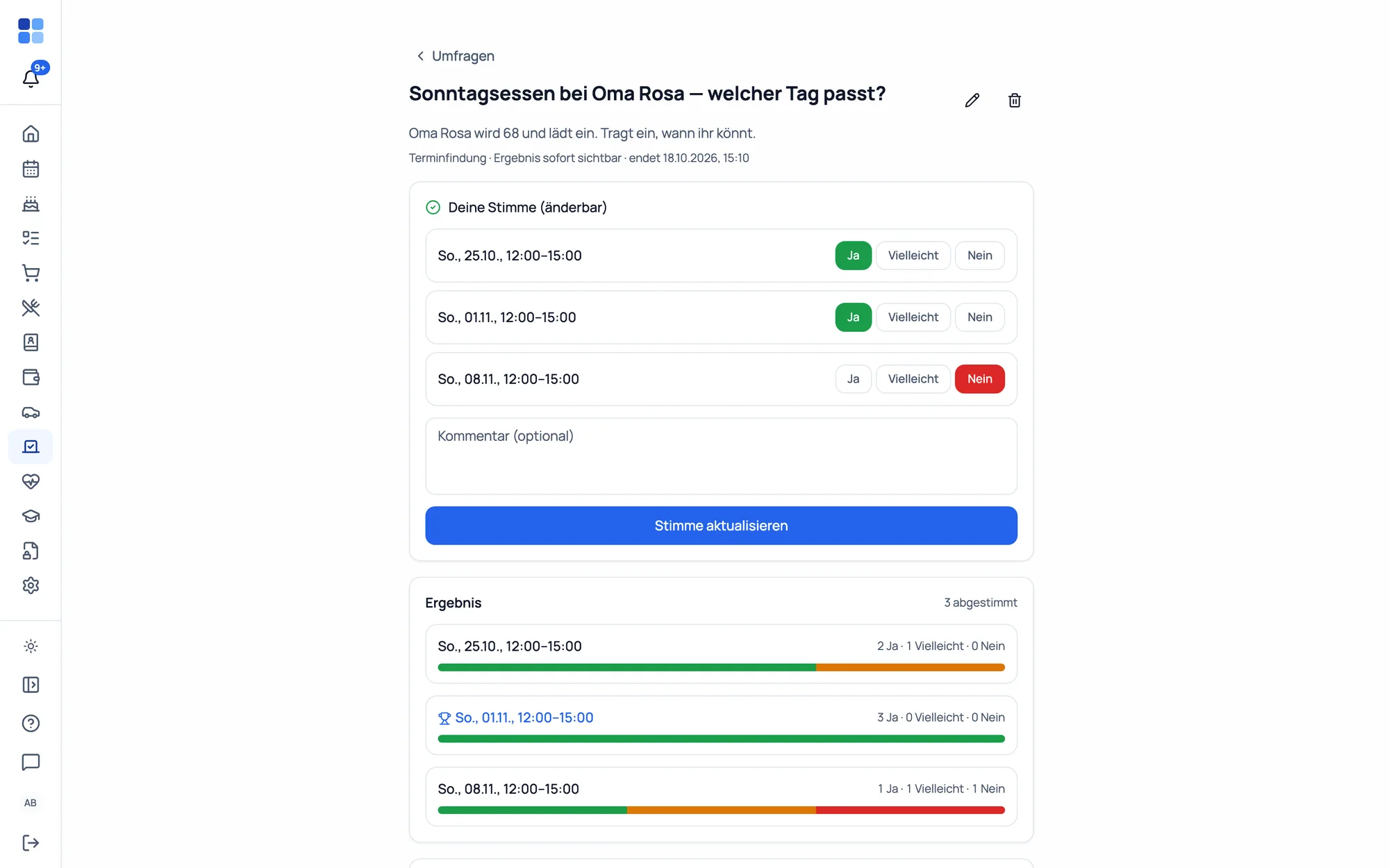Select Vielleicht for So., 25.10.
Image resolution: width=1389 pixels, height=868 pixels.
coord(913,256)
